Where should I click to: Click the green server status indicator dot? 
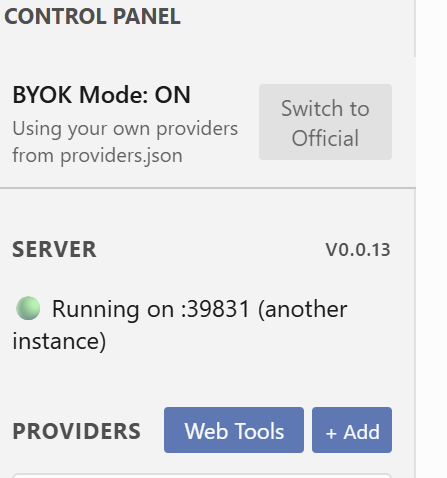[28, 308]
